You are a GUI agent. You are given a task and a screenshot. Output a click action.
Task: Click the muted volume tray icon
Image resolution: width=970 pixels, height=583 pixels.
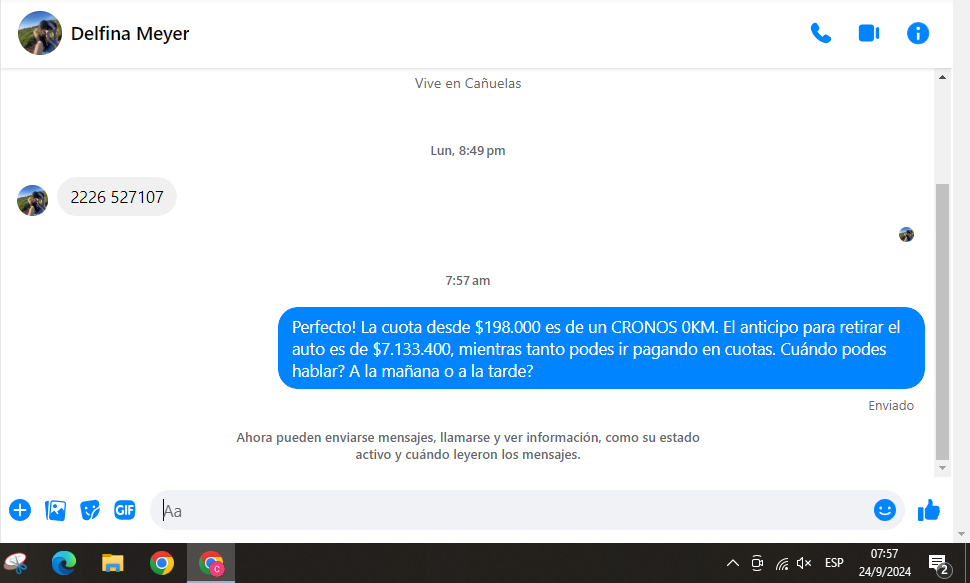(804, 563)
